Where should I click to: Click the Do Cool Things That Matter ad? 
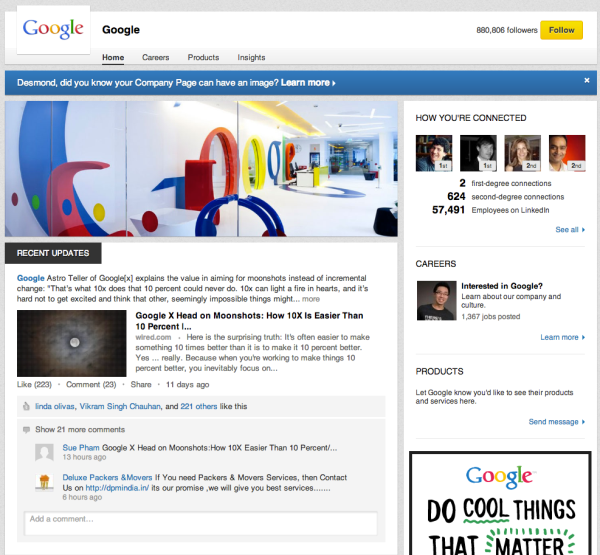click(500, 503)
